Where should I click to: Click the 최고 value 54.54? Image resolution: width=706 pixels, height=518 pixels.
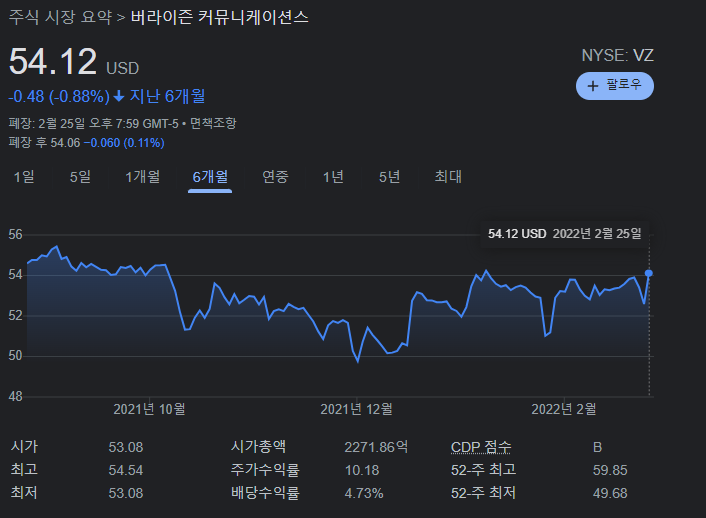[126, 470]
